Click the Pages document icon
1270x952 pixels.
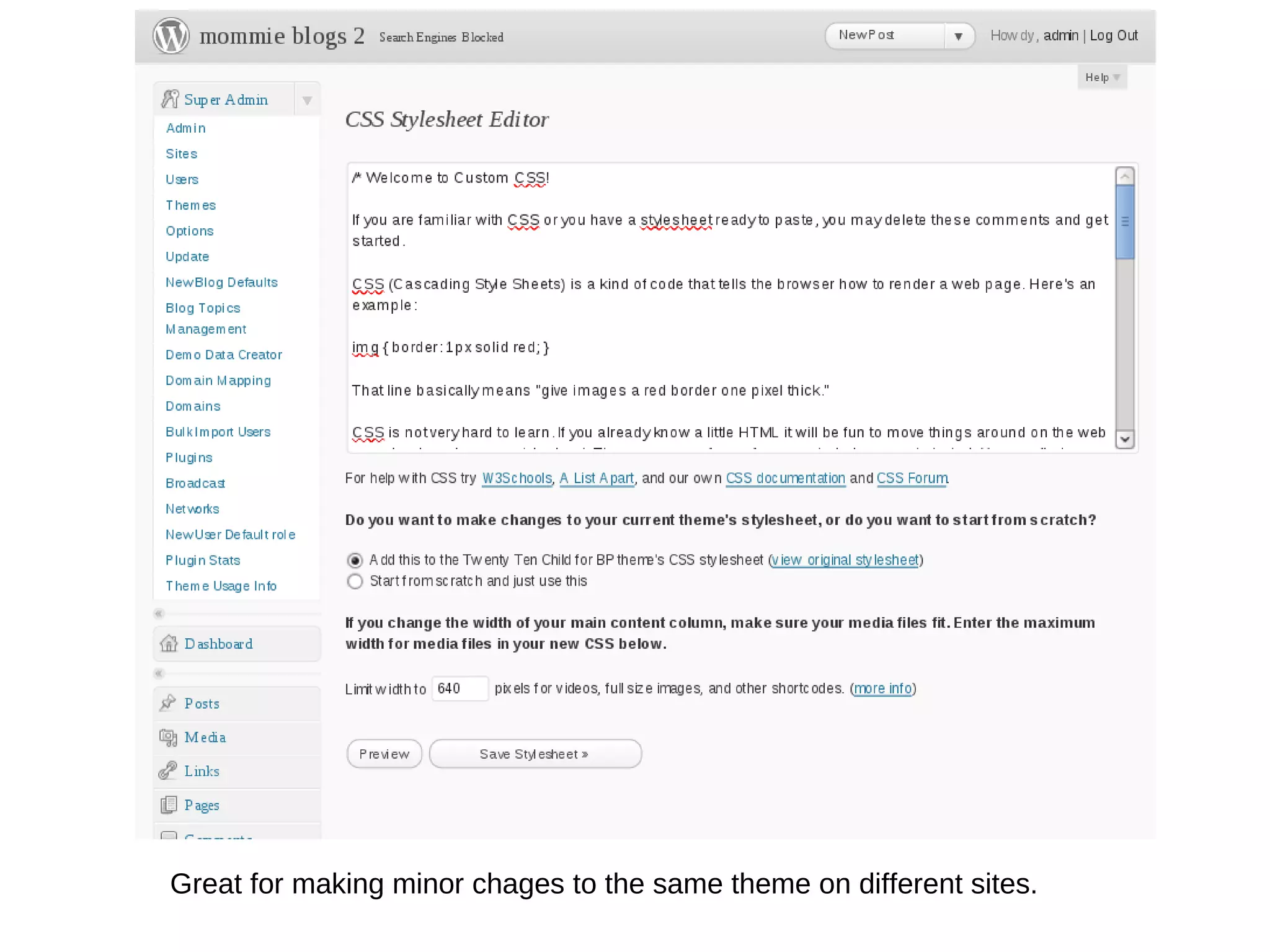coord(169,804)
